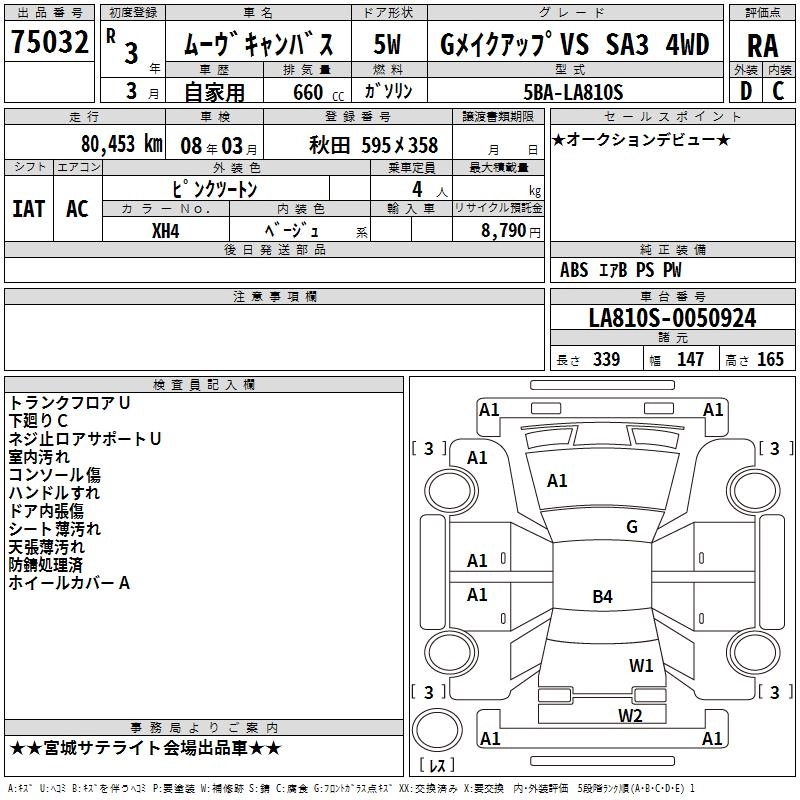Select the color number XH4
This screenshot has height=800, width=800.
(165, 230)
